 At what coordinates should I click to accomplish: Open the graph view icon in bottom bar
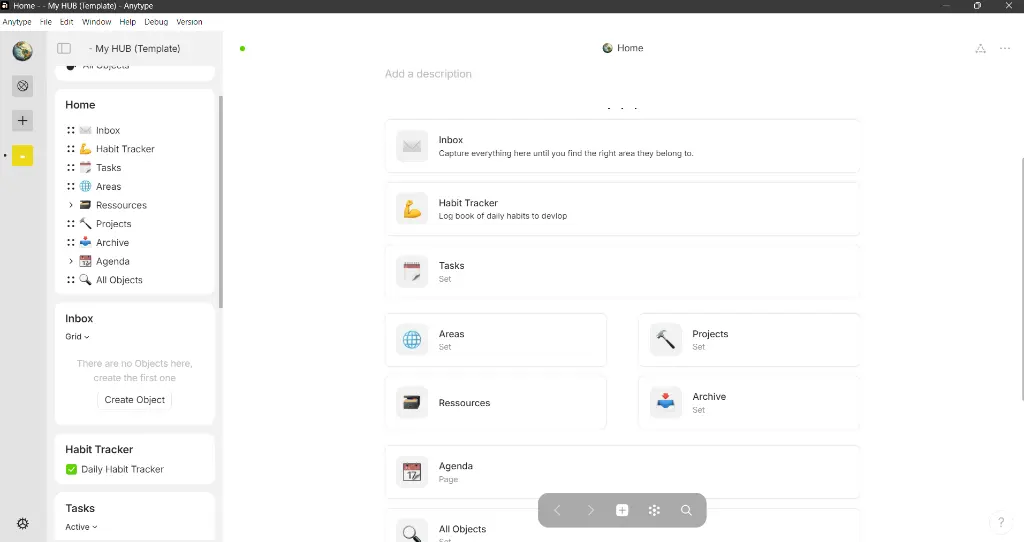click(x=654, y=510)
